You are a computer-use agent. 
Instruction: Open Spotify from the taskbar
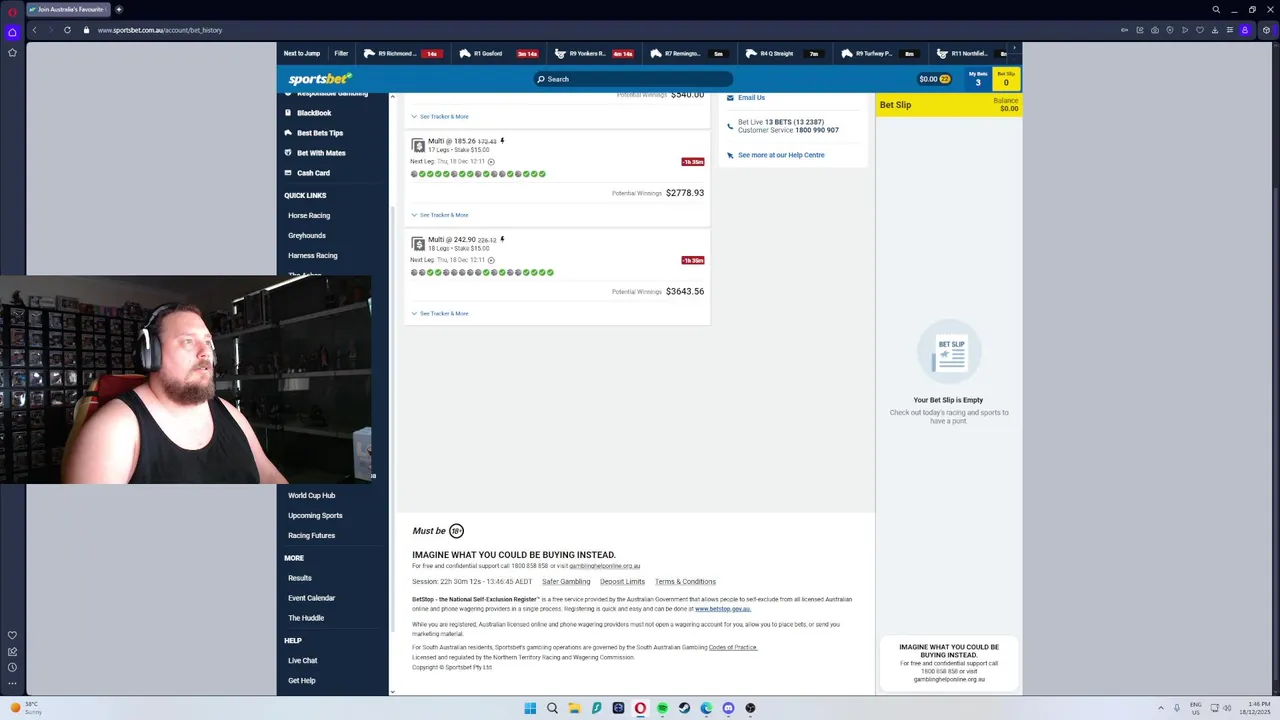coord(662,708)
